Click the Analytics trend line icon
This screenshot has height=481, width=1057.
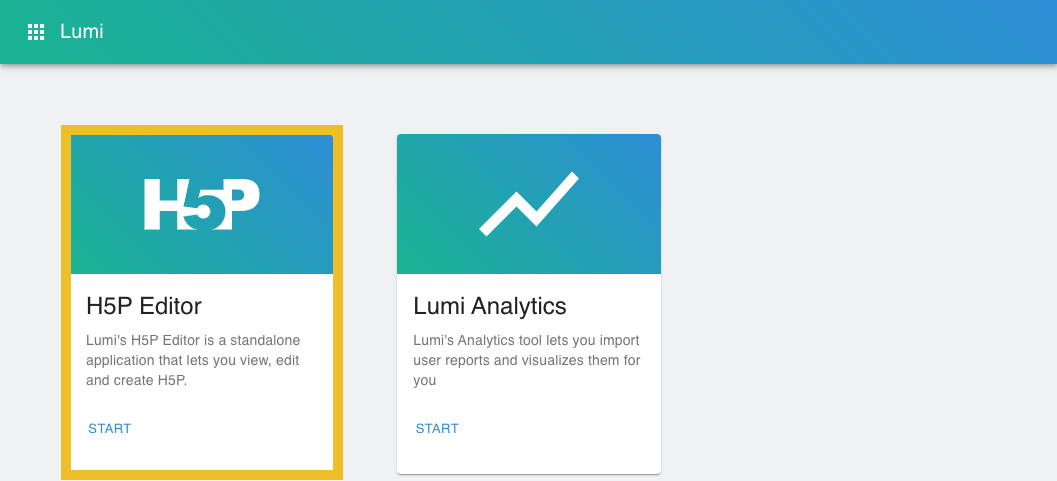click(x=528, y=205)
